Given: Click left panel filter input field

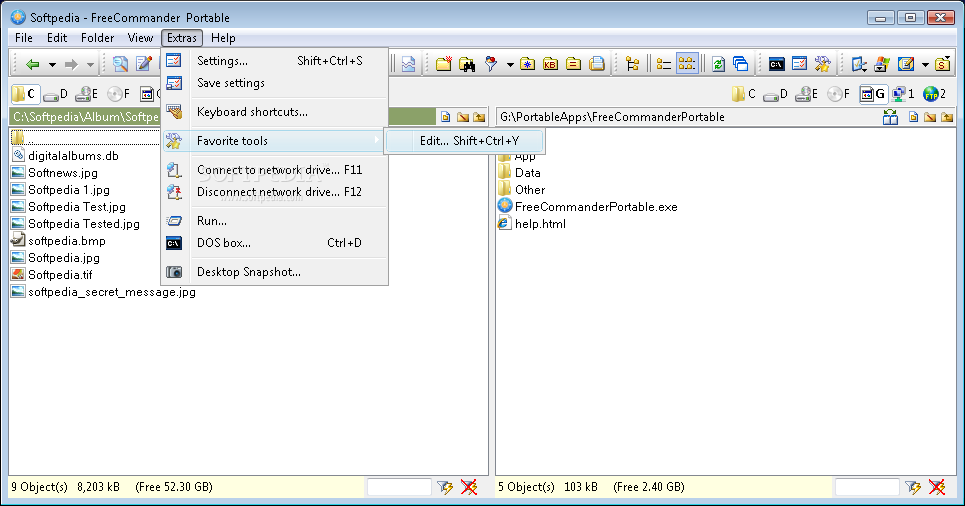Looking at the screenshot, I should (399, 487).
